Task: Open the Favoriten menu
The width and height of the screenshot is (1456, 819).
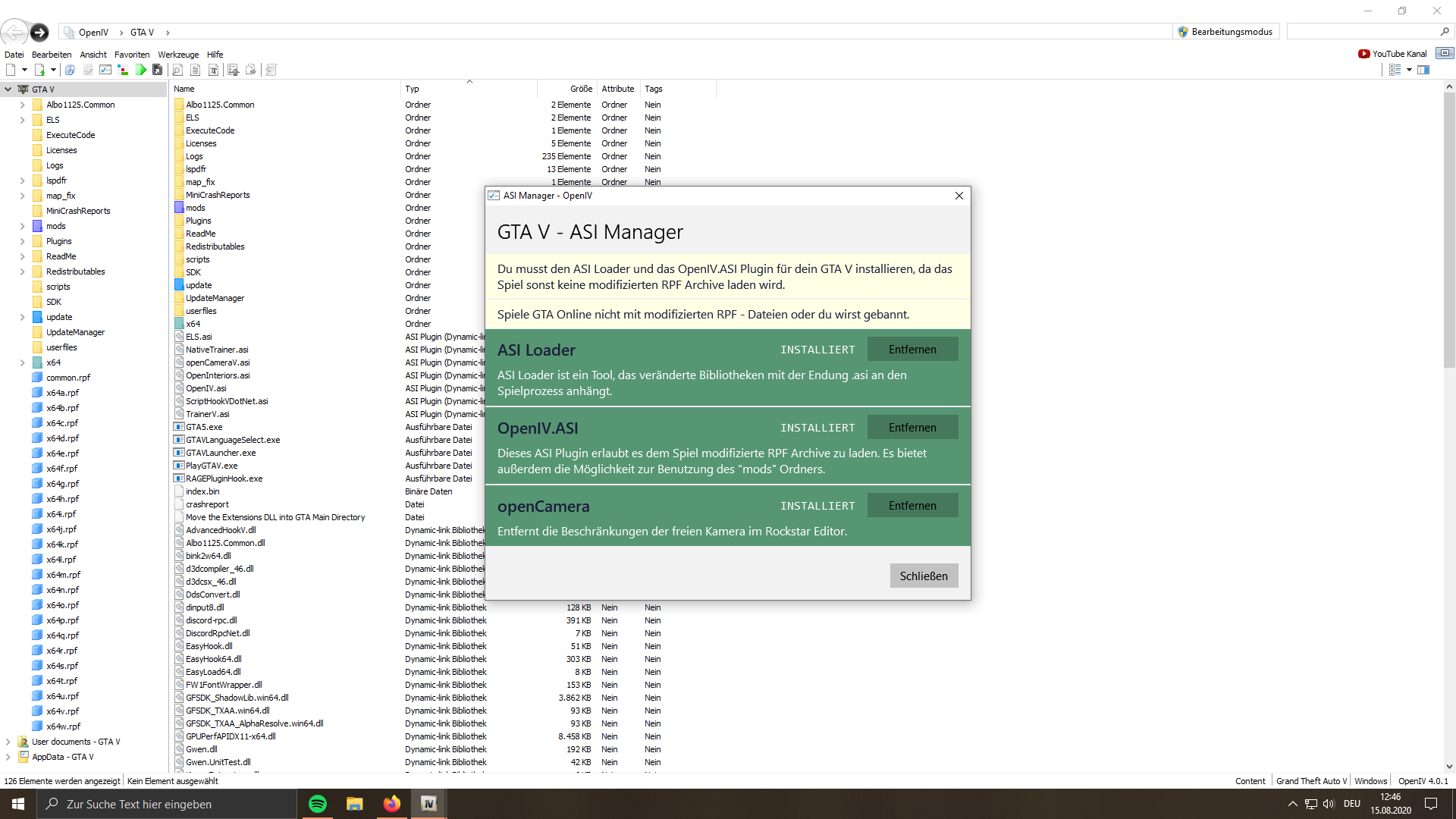Action: pyautogui.click(x=132, y=55)
